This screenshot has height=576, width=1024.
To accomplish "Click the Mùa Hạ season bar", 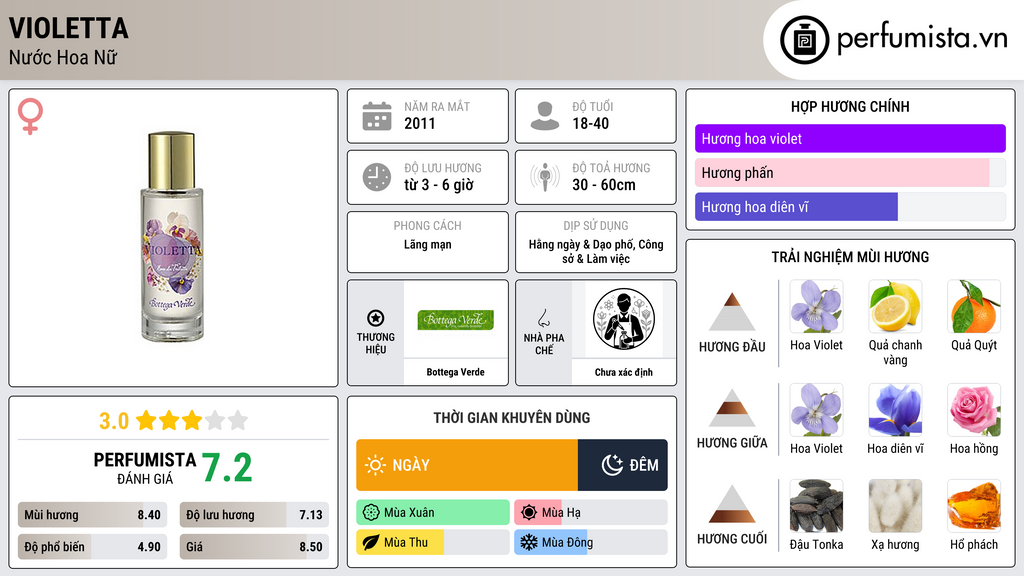I will (591, 513).
